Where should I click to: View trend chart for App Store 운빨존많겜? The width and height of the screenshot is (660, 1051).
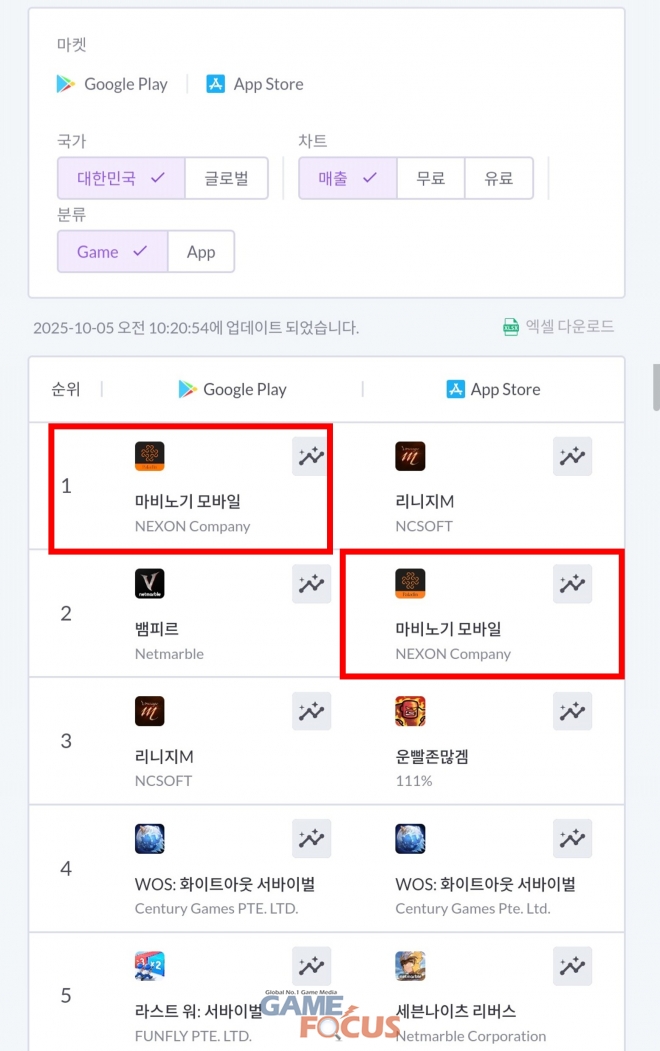click(x=572, y=711)
